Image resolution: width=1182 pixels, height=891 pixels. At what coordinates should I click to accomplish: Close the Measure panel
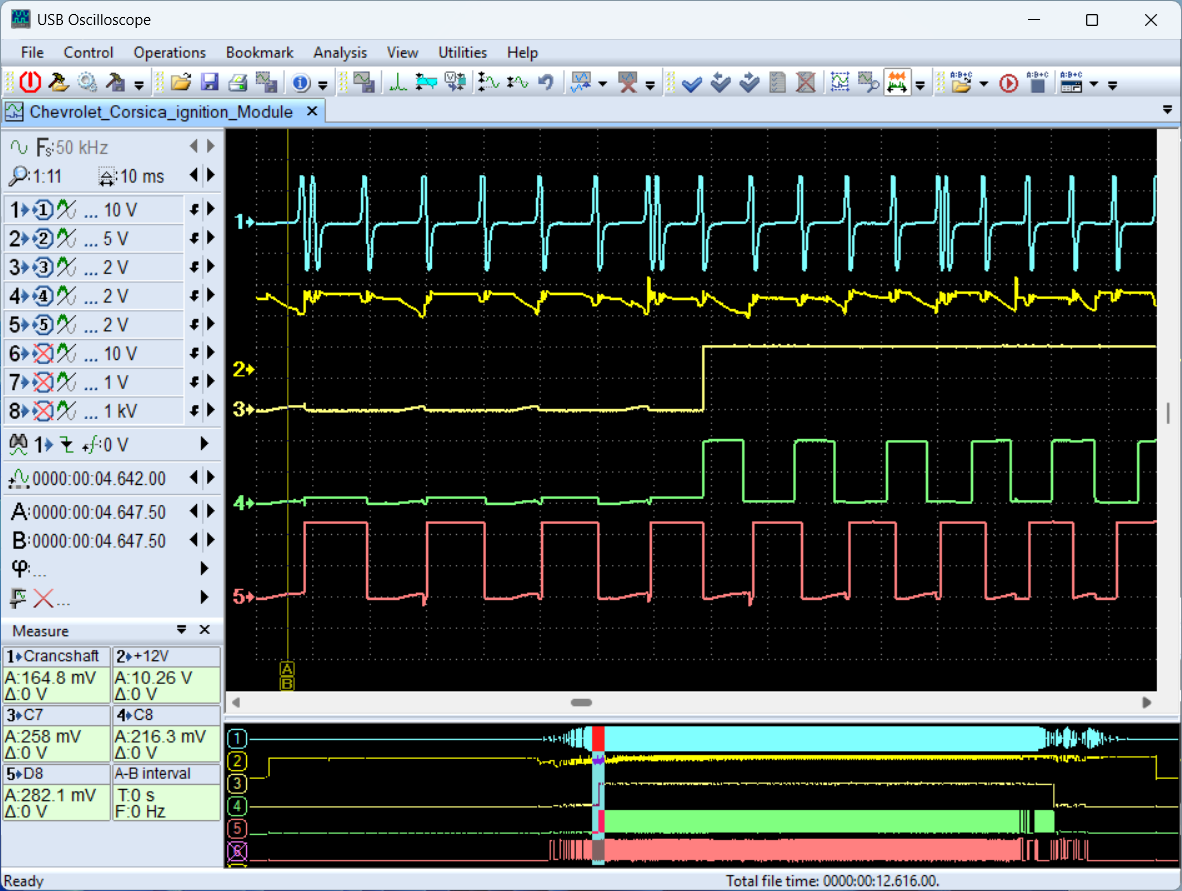point(204,629)
